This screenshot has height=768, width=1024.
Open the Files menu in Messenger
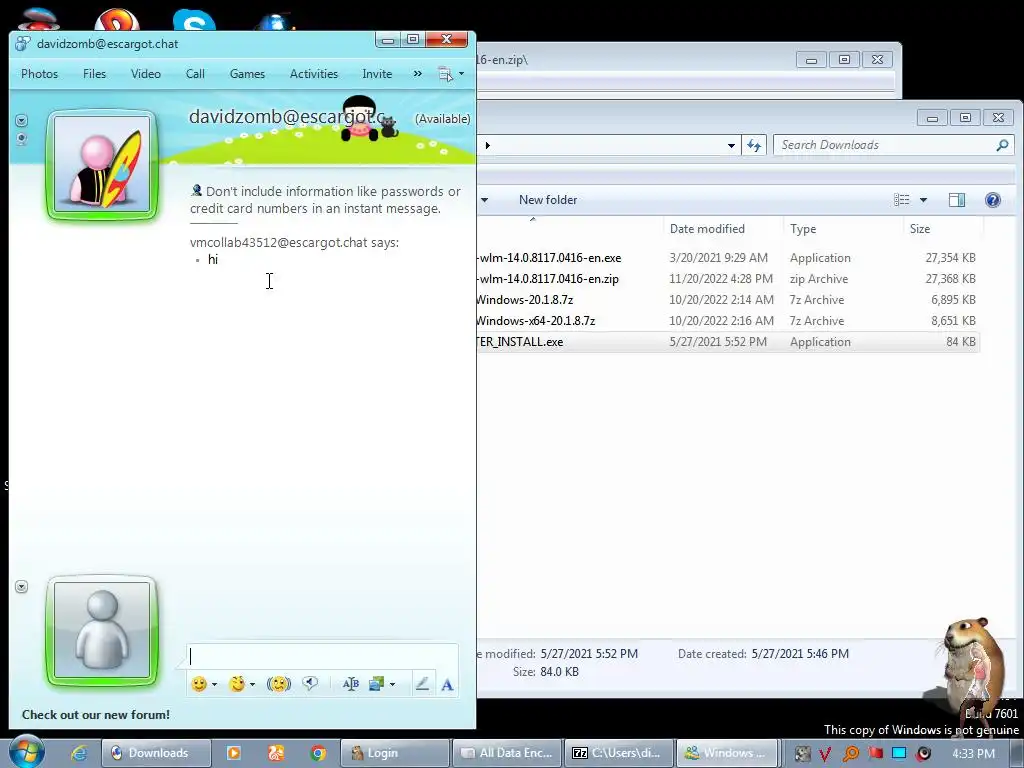tap(94, 74)
